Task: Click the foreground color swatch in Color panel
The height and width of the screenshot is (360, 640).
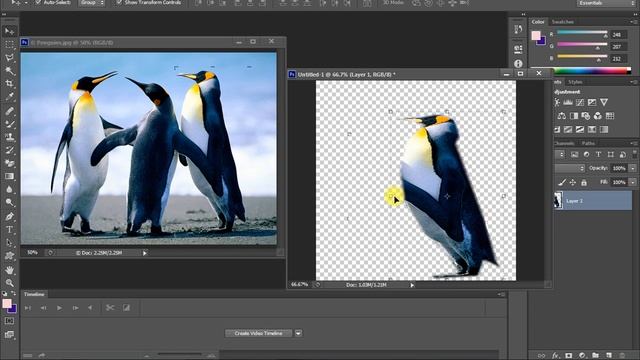Action: tap(536, 36)
